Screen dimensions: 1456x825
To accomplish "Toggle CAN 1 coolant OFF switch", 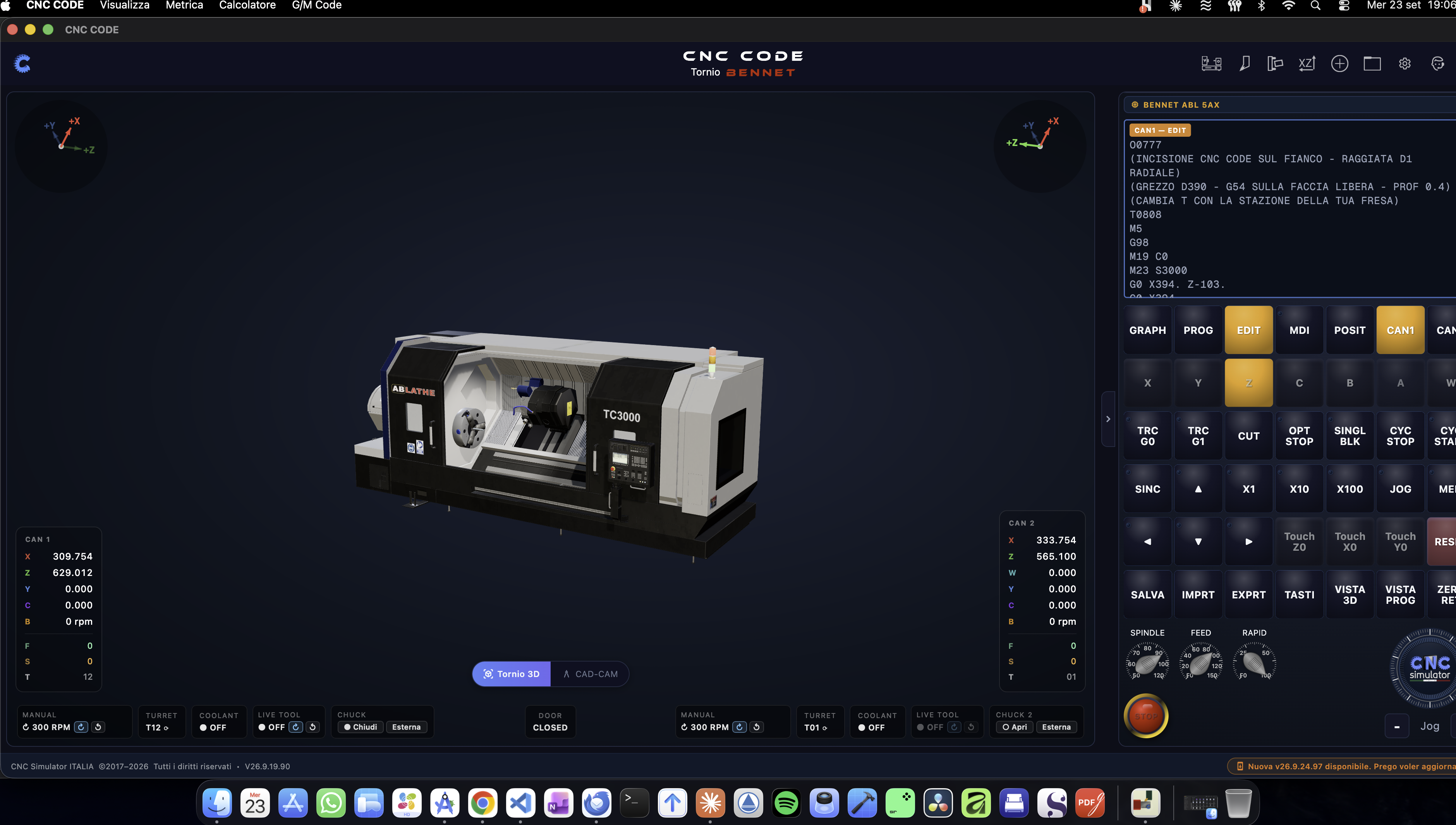I will pos(213,727).
